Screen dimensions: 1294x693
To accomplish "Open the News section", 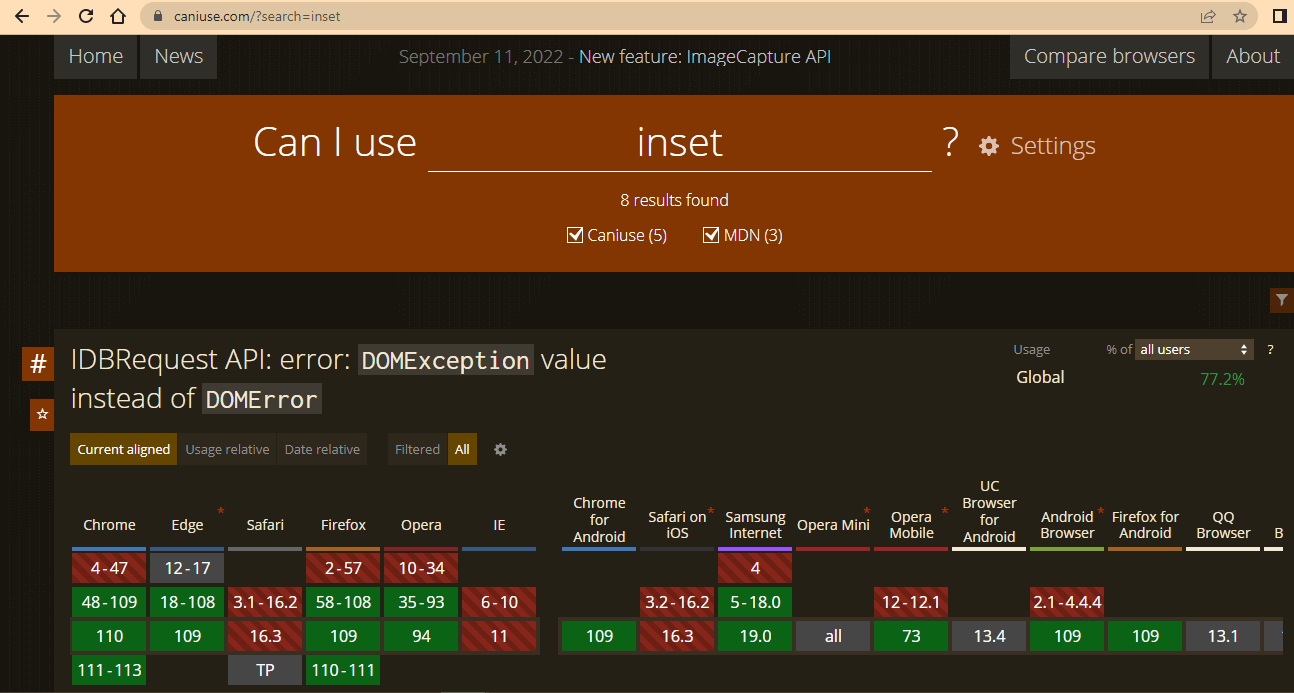I will coord(177,56).
